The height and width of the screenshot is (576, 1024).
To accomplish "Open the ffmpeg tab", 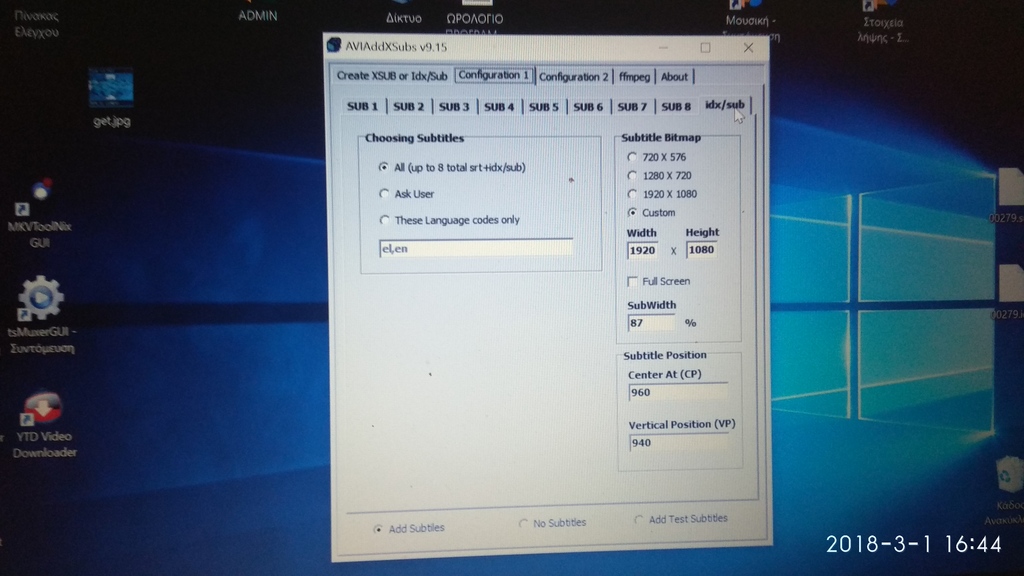I will click(x=634, y=76).
